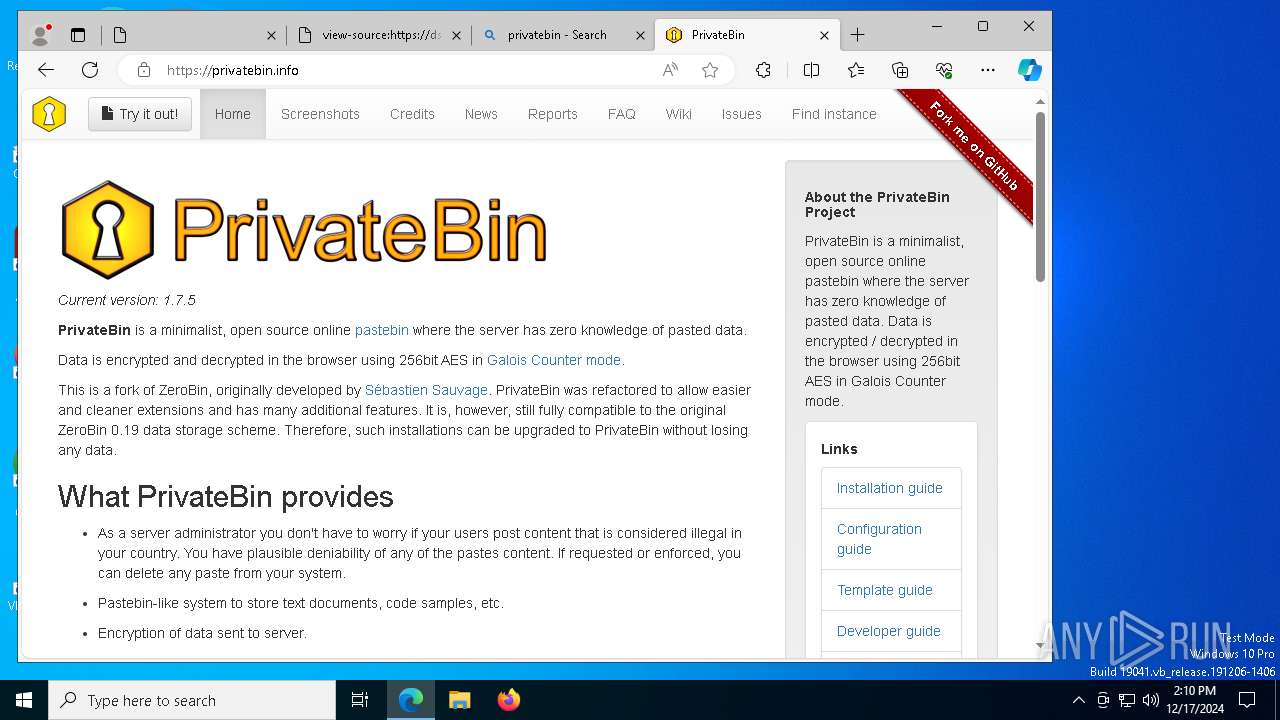Open the Collections icon
Viewport: 1280px width, 720px height.
[900, 70]
